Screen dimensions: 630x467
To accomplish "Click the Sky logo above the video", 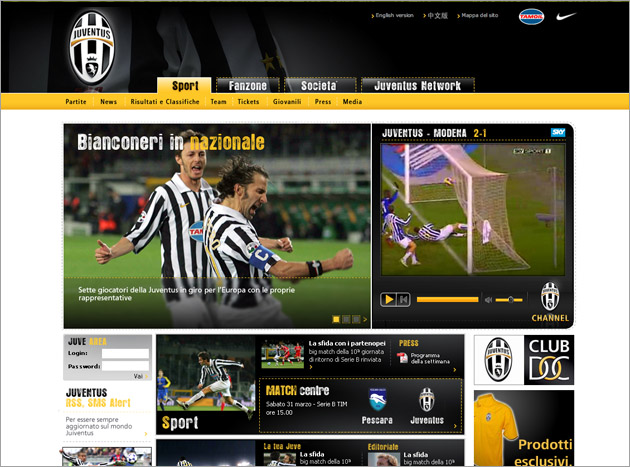I will point(558,132).
